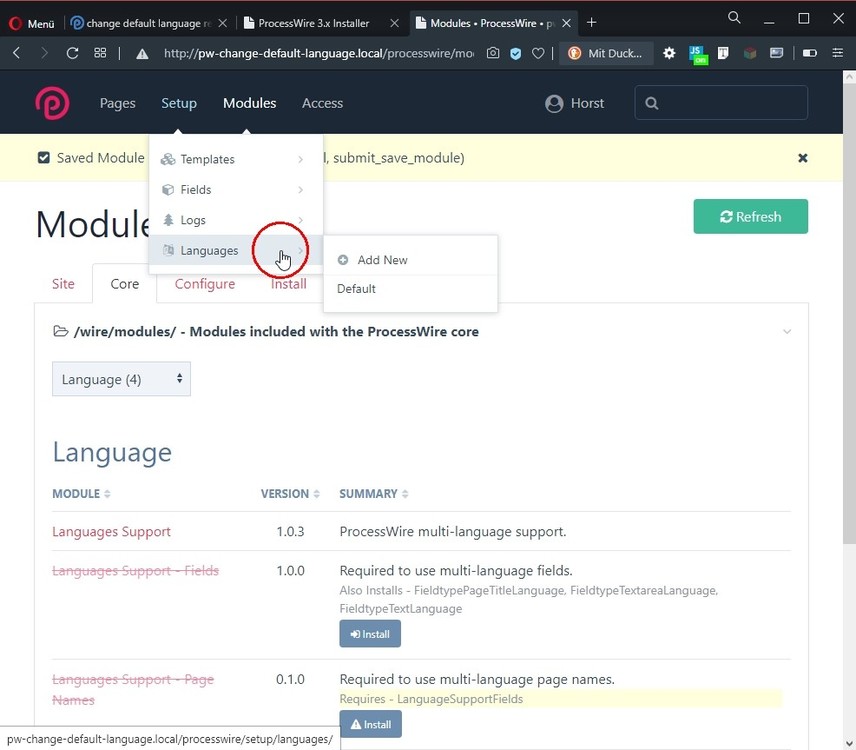Switch to the Configure modules tab
Viewport: 856px width, 750px height.
pos(205,284)
